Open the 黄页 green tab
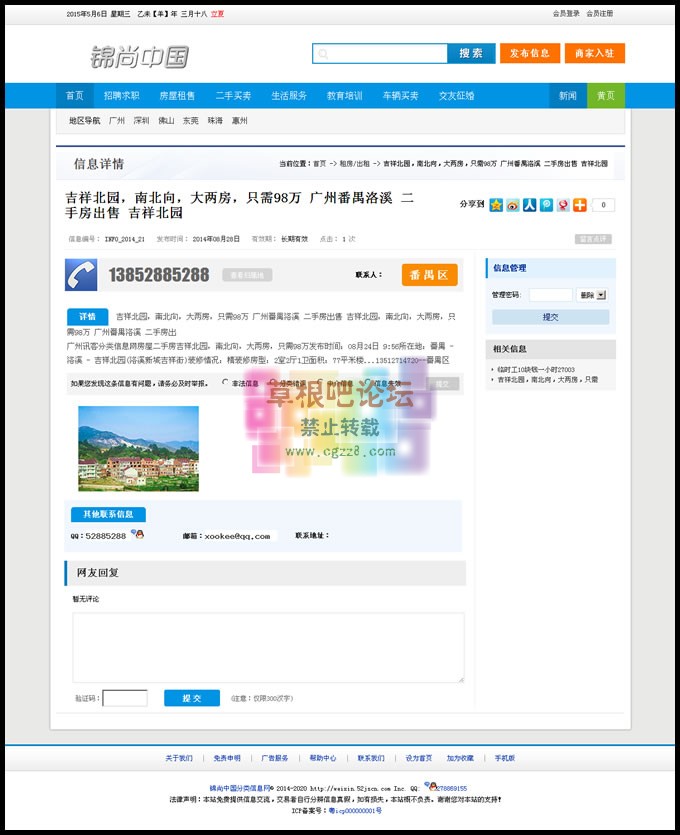The height and width of the screenshot is (835, 680). [x=606, y=96]
